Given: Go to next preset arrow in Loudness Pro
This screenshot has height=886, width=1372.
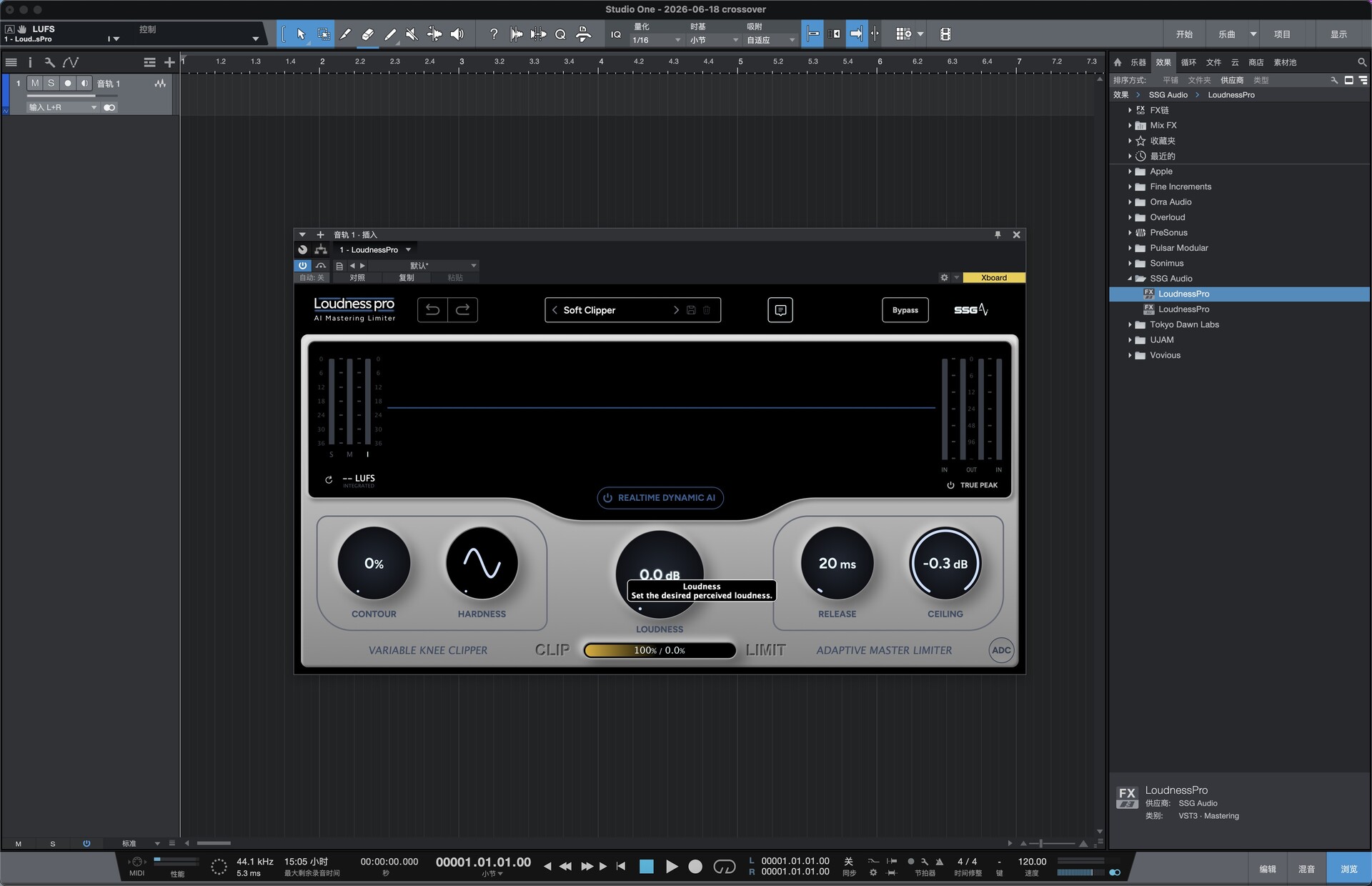Looking at the screenshot, I should [x=676, y=310].
